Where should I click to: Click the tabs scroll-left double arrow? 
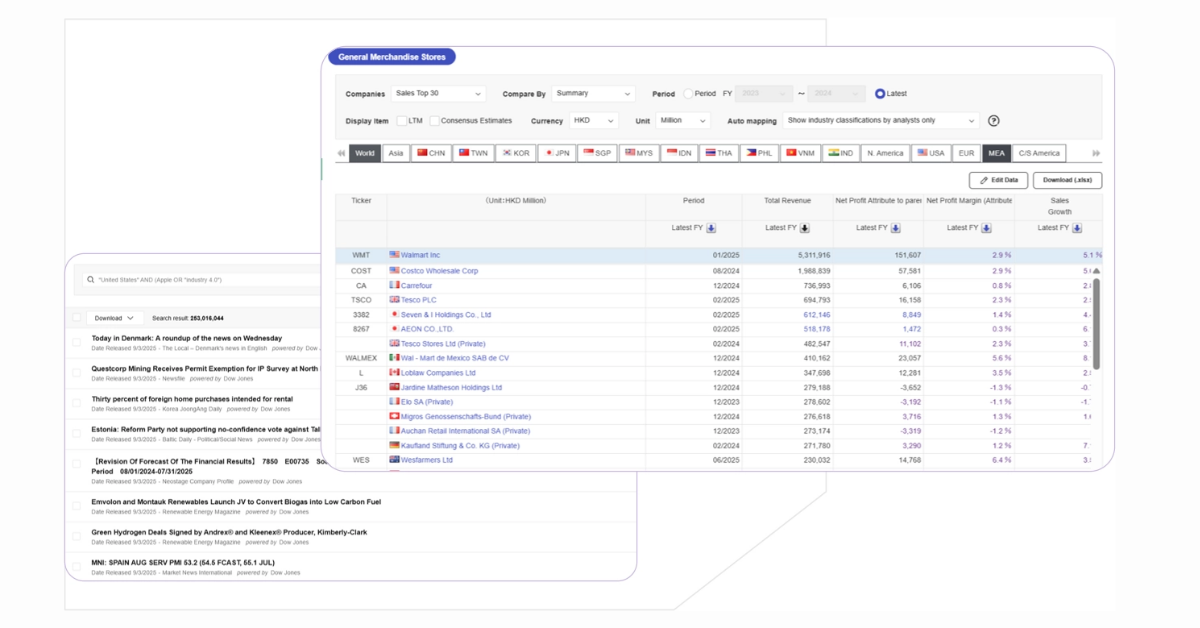341,153
